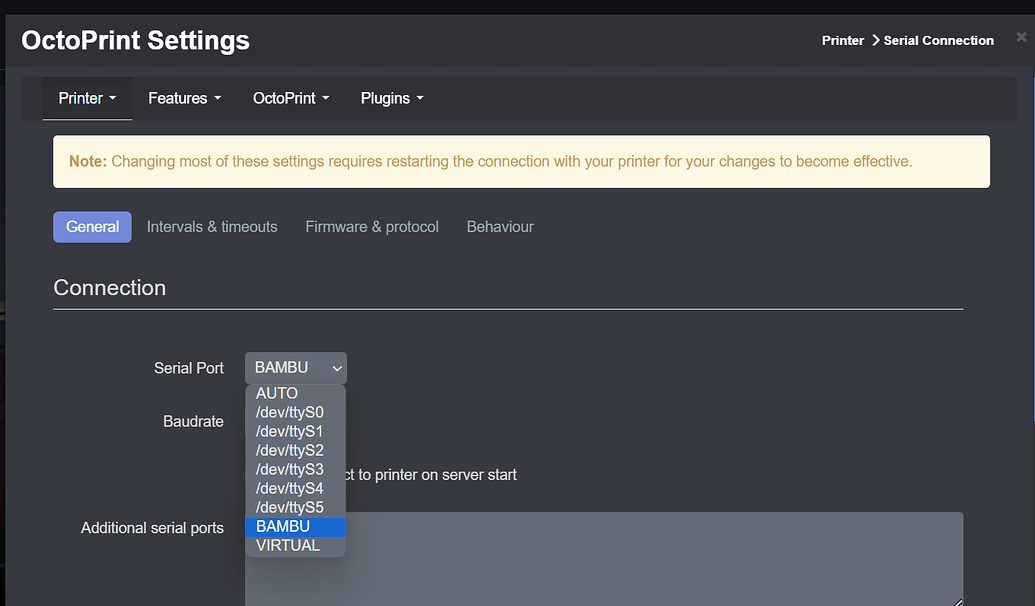This screenshot has height=606, width=1035.
Task: Click the Additional serial ports label
Action: [x=152, y=528]
